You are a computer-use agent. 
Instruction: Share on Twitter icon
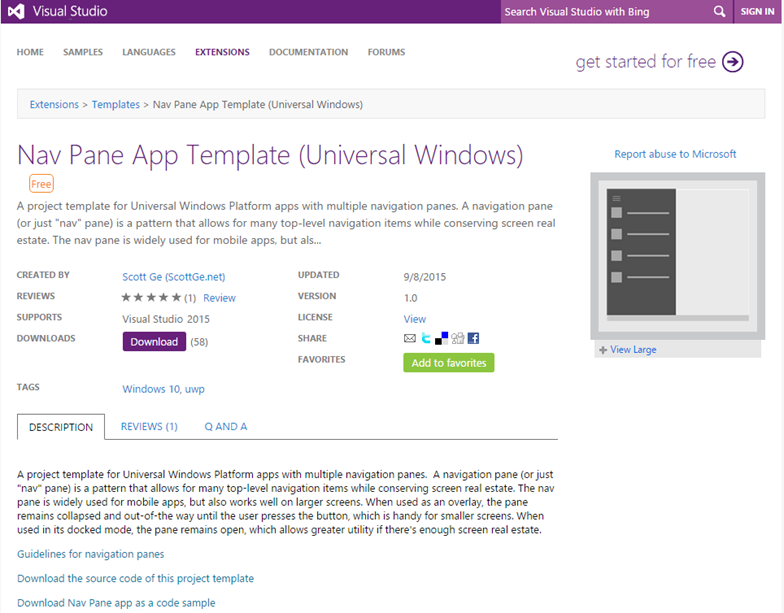[426, 338]
